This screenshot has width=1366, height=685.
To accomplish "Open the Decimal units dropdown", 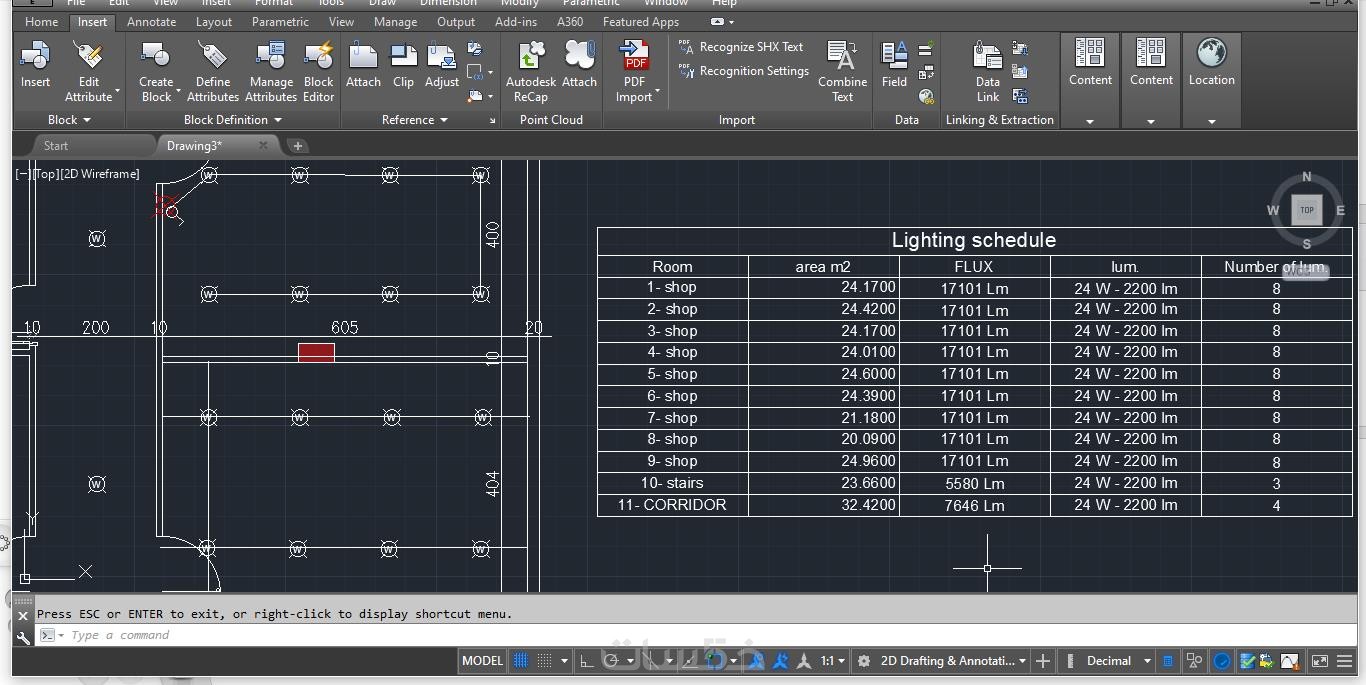I will click(x=1116, y=661).
